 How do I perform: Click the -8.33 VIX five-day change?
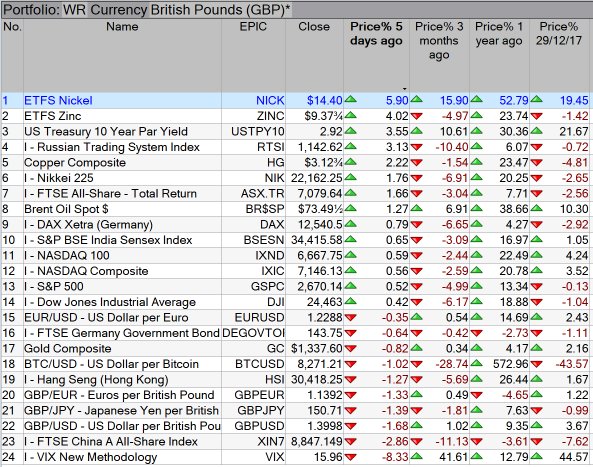coord(395,457)
